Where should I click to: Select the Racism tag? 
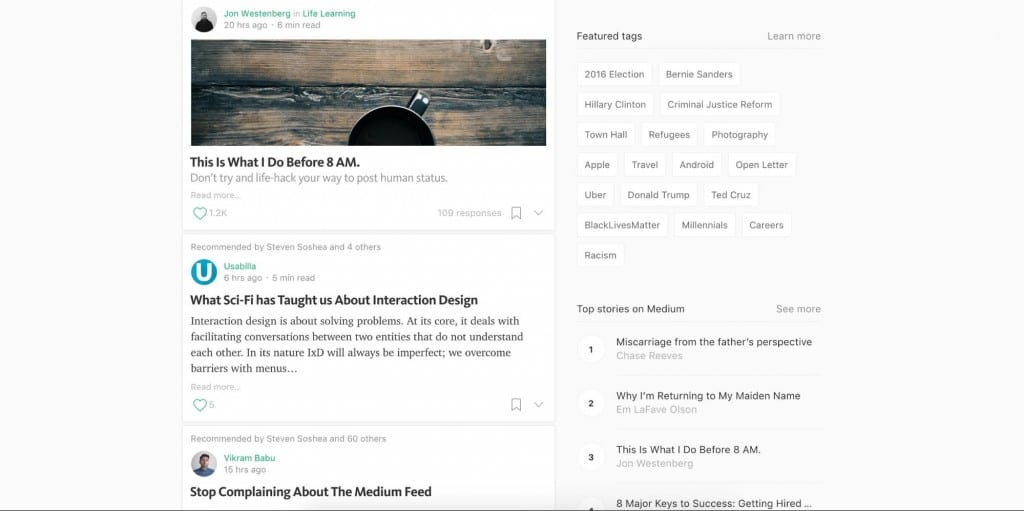click(600, 255)
